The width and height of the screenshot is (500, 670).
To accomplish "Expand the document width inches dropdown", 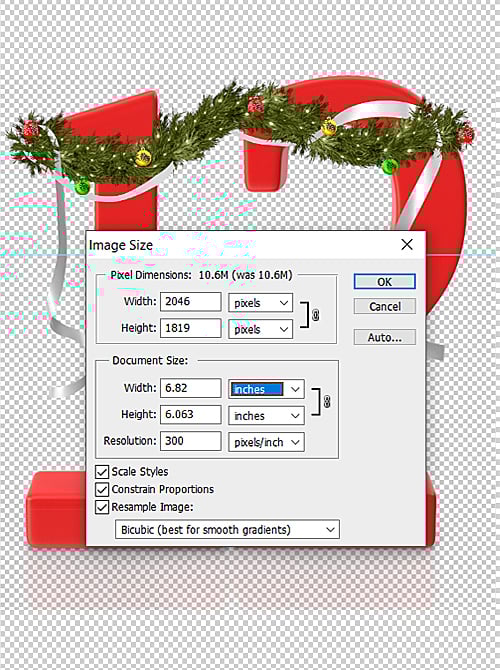I will [x=266, y=389].
